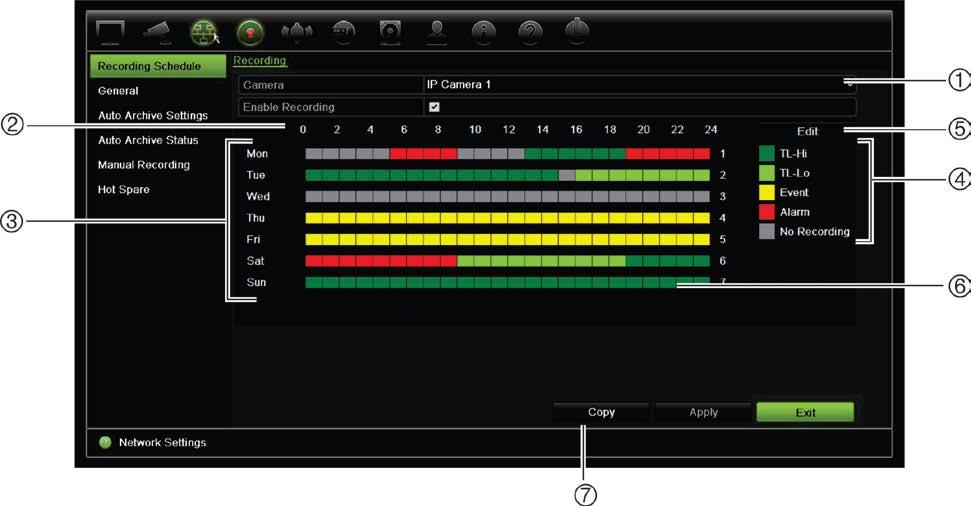Image resolution: width=971 pixels, height=506 pixels.
Task: Open the Display Settings monitor icon
Action: tap(110, 33)
